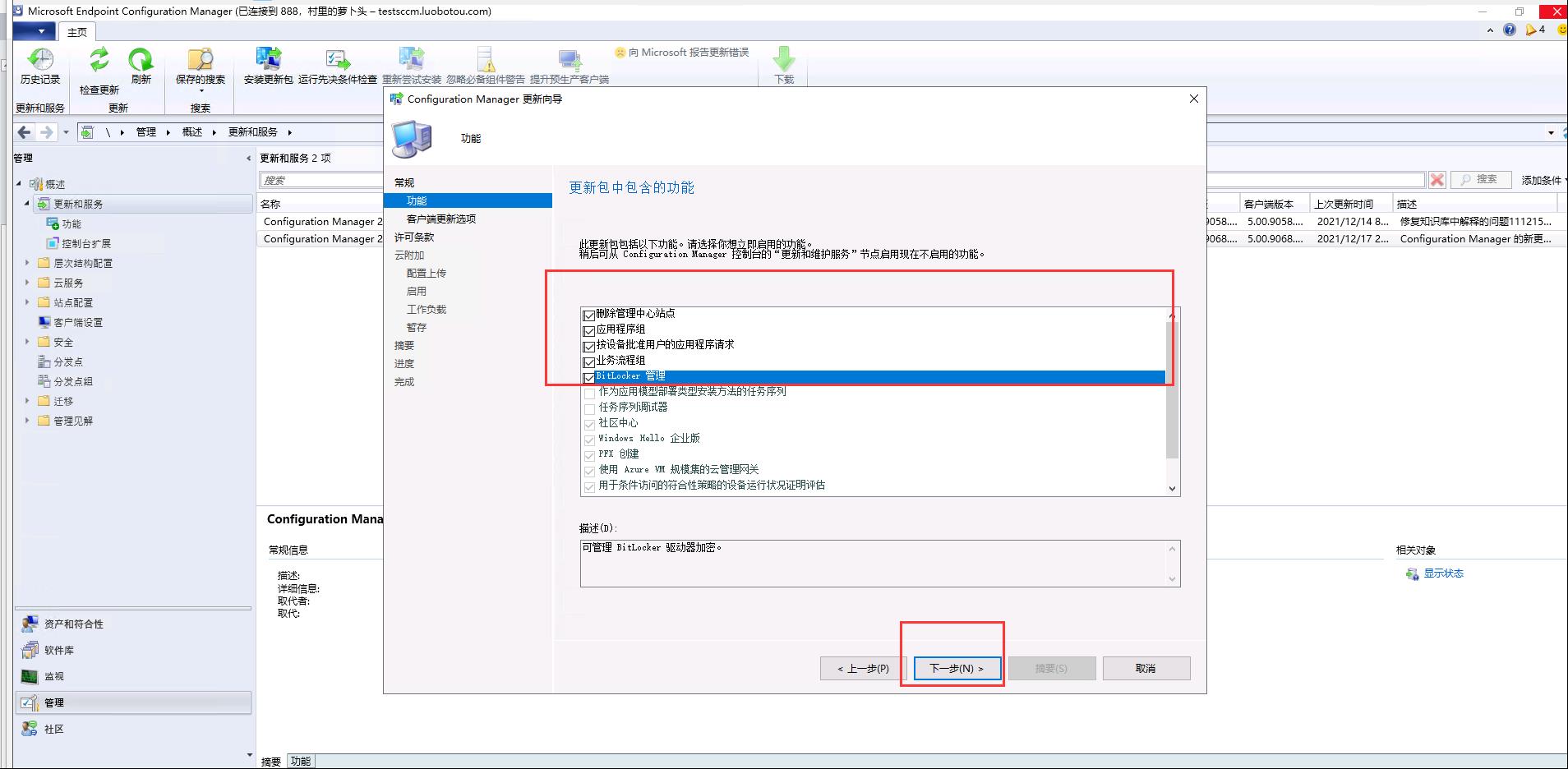
Task: Click the help question mark icon
Action: tap(1510, 30)
